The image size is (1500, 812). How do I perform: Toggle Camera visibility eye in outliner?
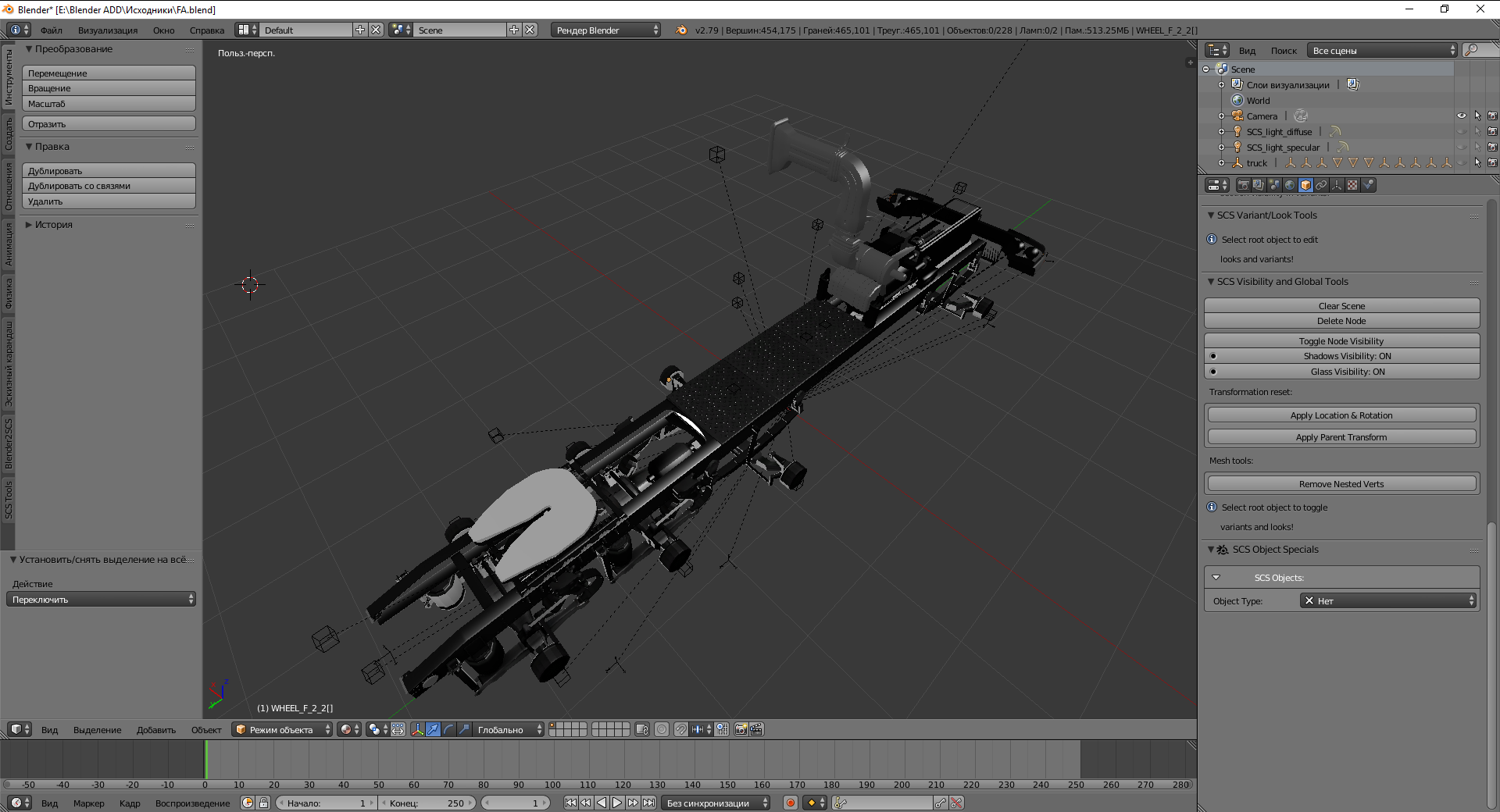tap(1461, 116)
